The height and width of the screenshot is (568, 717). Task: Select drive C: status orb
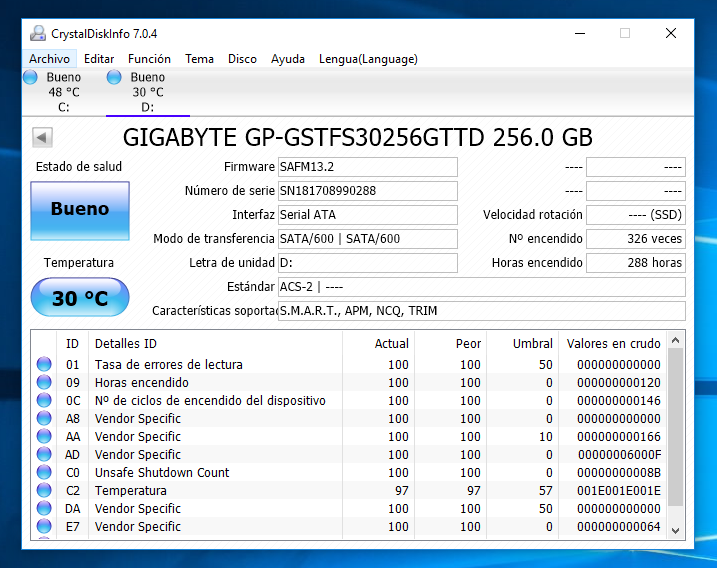(x=30, y=77)
